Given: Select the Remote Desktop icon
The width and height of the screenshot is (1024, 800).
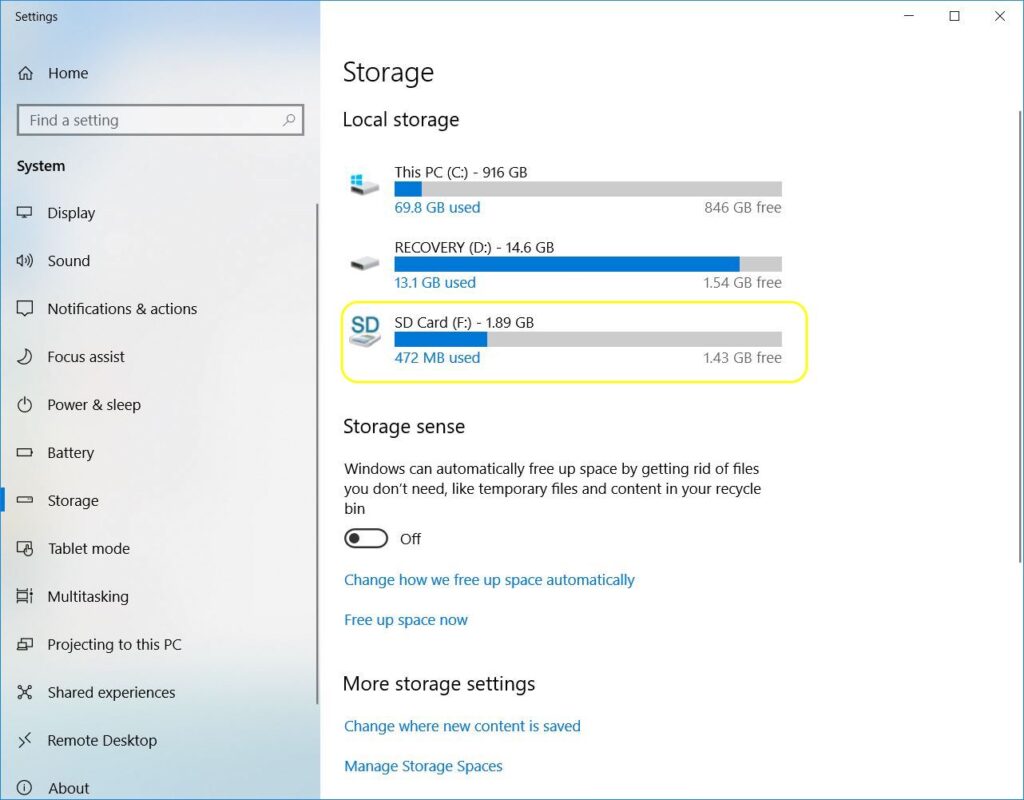Looking at the screenshot, I should pyautogui.click(x=26, y=740).
